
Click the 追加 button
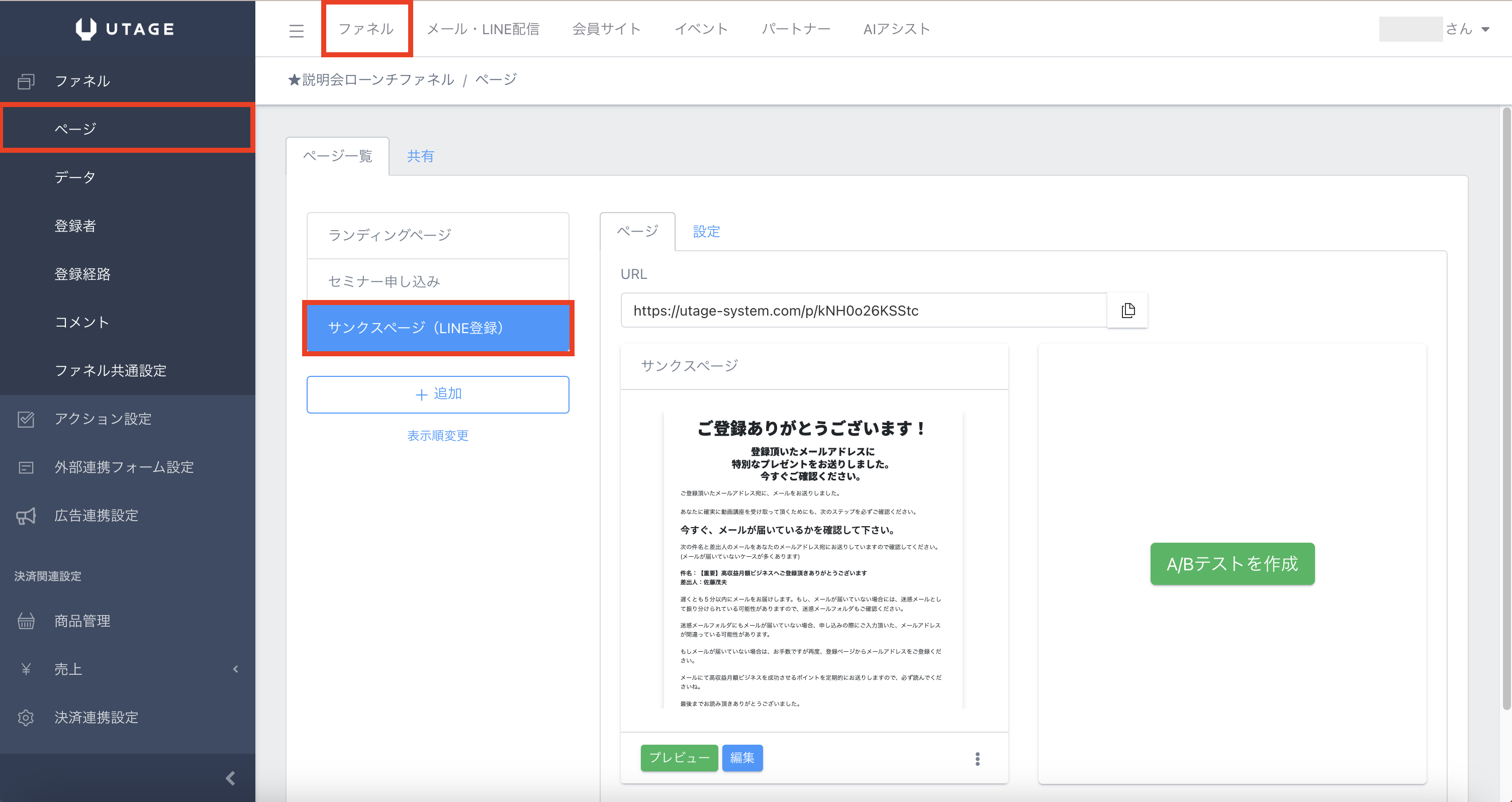click(437, 394)
